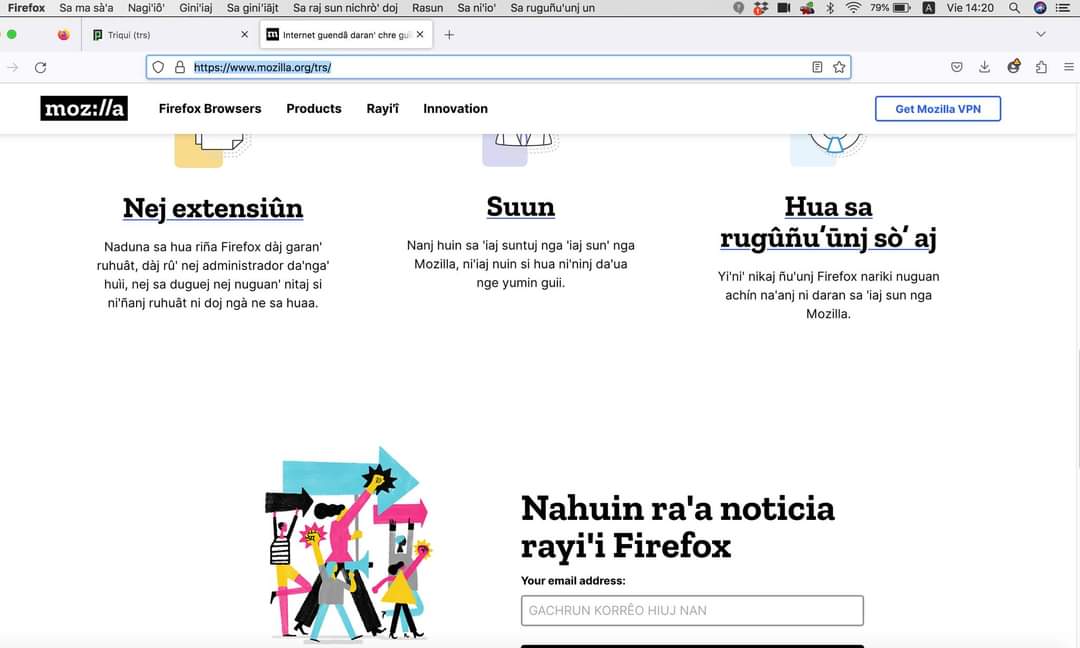The width and height of the screenshot is (1080, 648).
Task: Click the URL address bar
Action: coord(499,67)
